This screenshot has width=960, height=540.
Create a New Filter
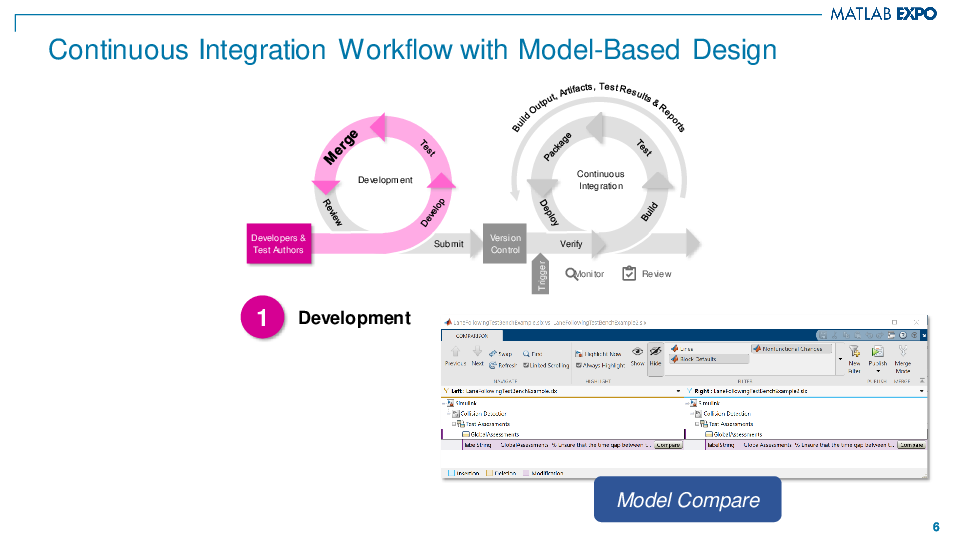pyautogui.click(x=854, y=358)
